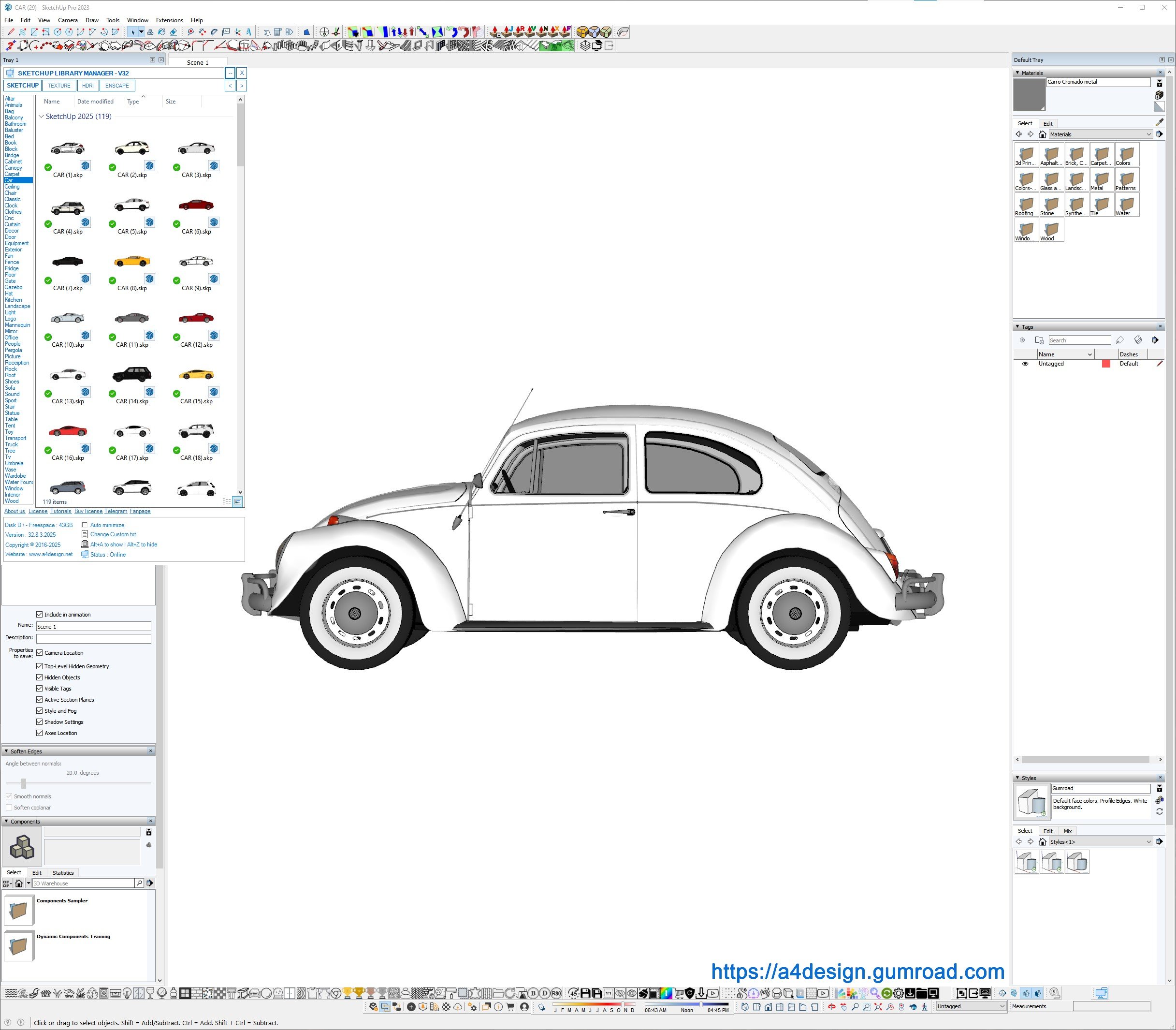Uncheck the Include in animation checkbox
Screen dimensions: 1176x1030
point(40,615)
